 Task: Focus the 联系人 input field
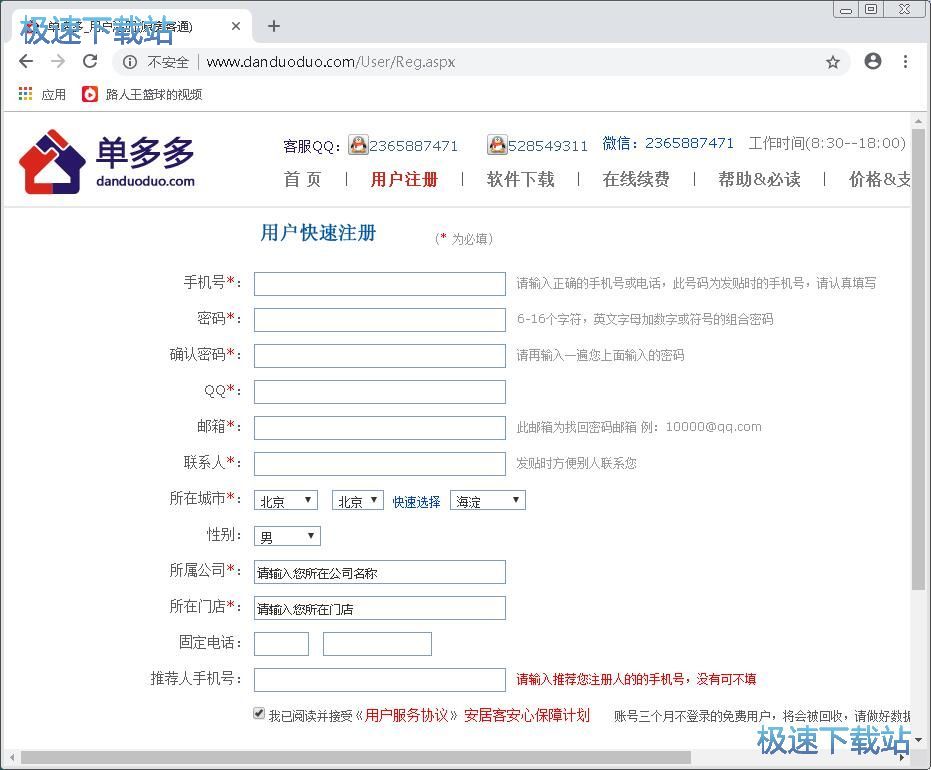pyautogui.click(x=380, y=464)
